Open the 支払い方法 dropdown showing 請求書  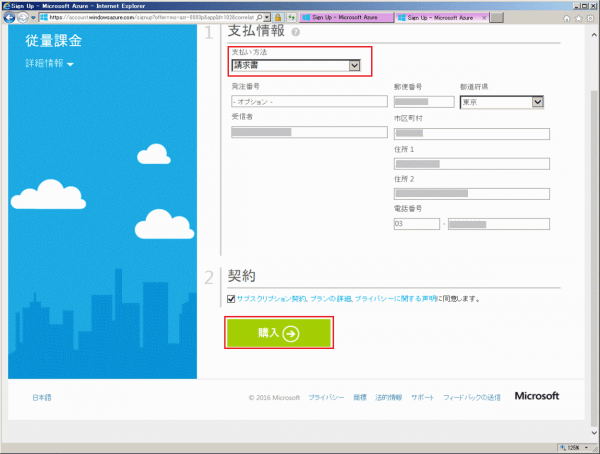tap(296, 65)
